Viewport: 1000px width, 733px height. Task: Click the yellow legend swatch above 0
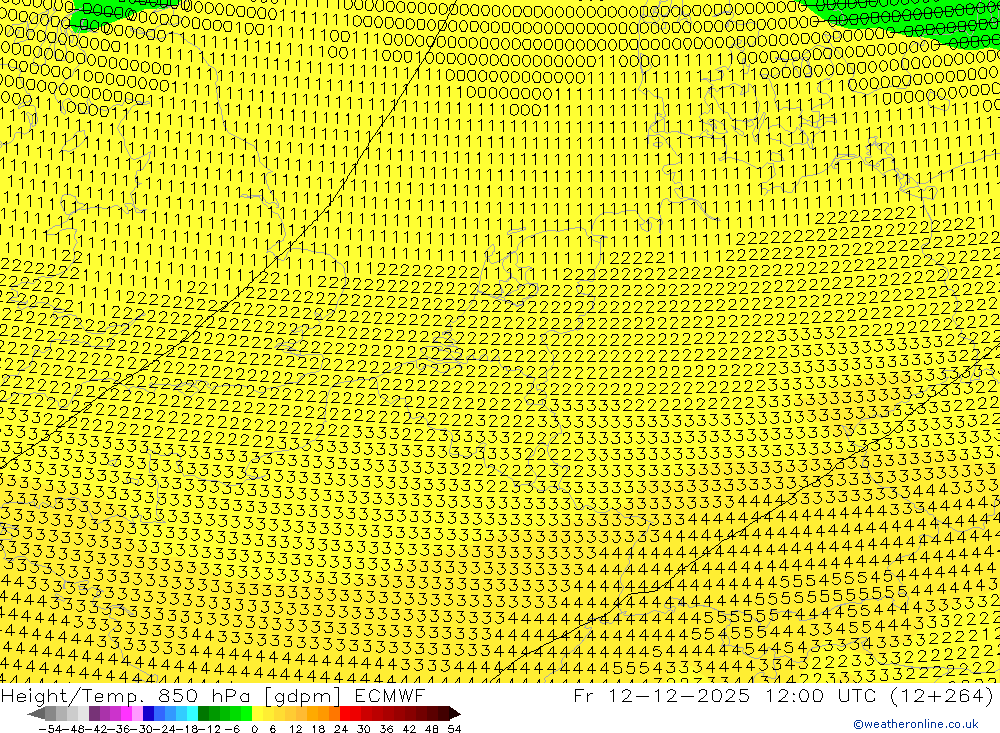[258, 713]
